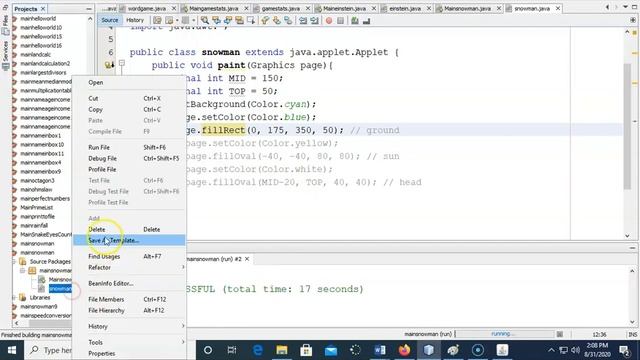Screen dimensions: 640x360
Task: Switch editor to History view
Action: coord(135,20)
